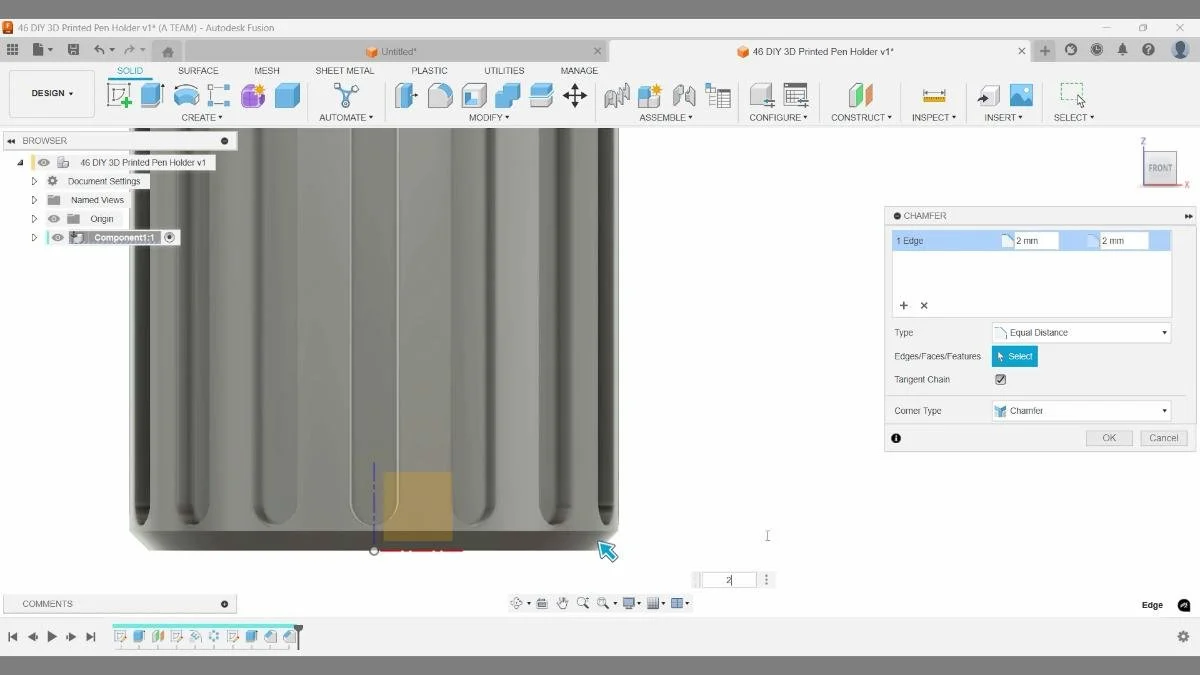The width and height of the screenshot is (1200, 675).
Task: Toggle visibility of the root document
Action: click(x=44, y=162)
